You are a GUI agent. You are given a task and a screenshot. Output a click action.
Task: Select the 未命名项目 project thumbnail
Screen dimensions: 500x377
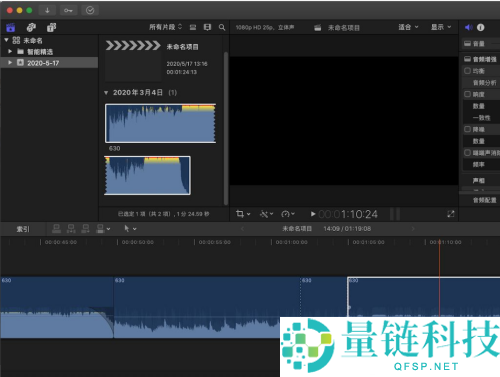[x=133, y=60]
